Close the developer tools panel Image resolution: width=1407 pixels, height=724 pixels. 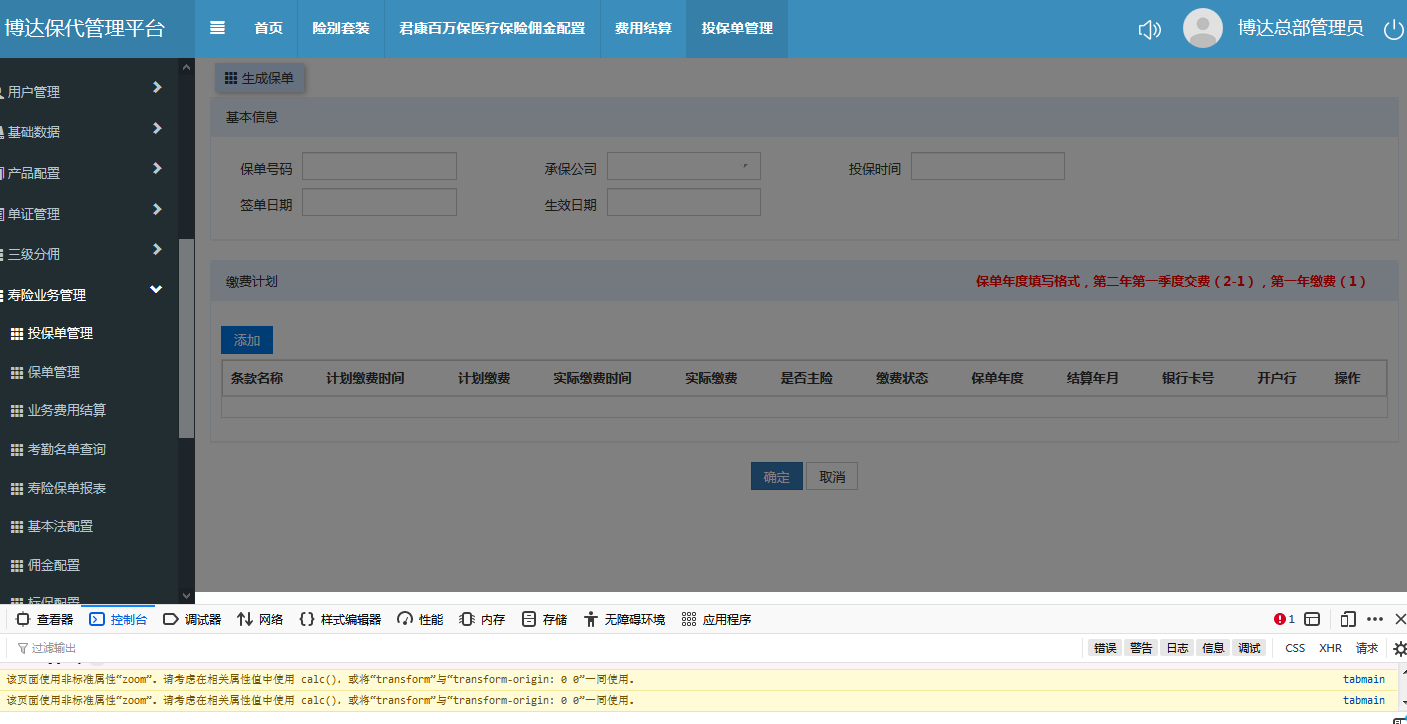(1400, 619)
